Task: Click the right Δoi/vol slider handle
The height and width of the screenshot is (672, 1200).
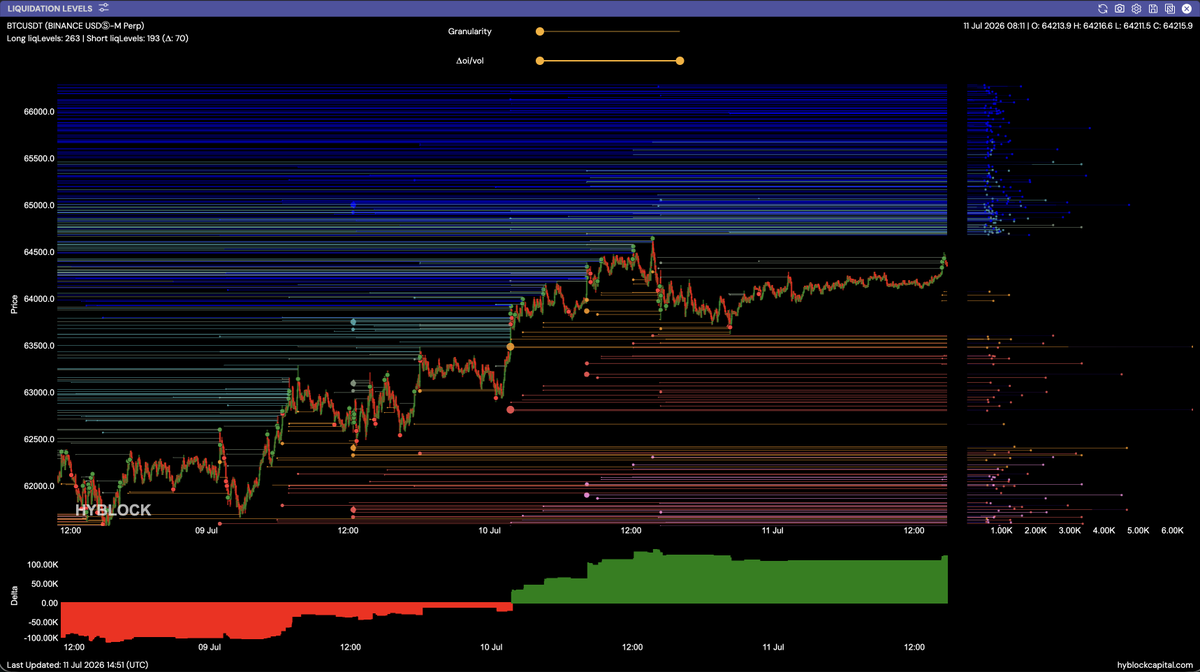Action: point(680,61)
